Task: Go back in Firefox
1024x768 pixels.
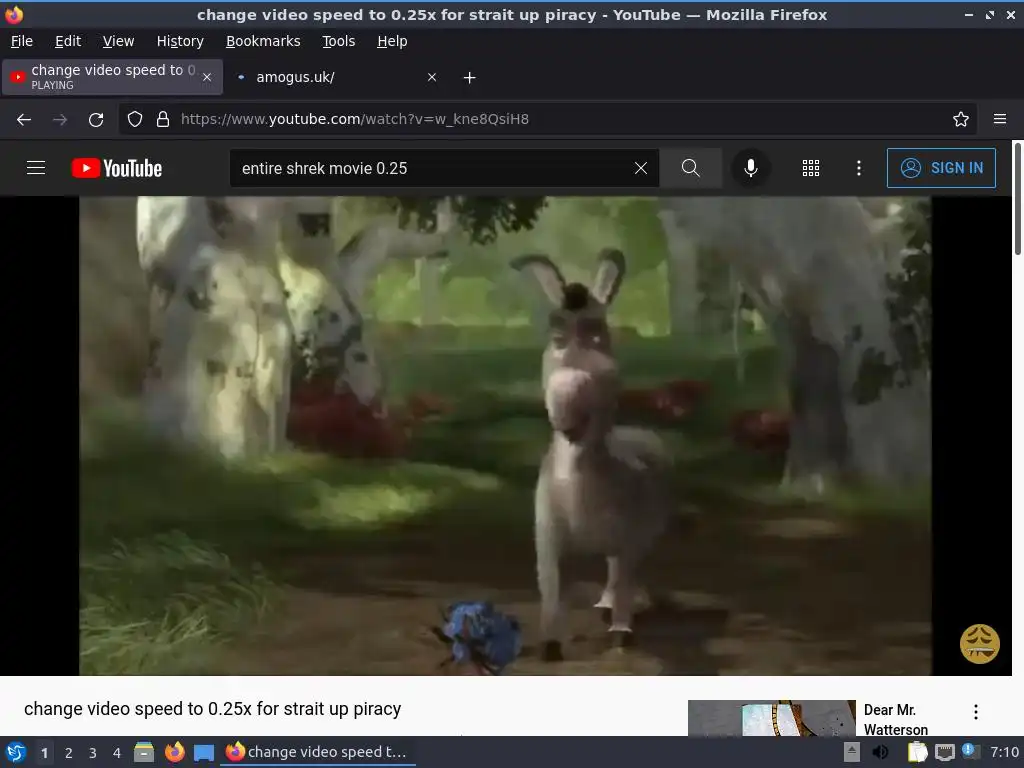Action: pyautogui.click(x=24, y=120)
